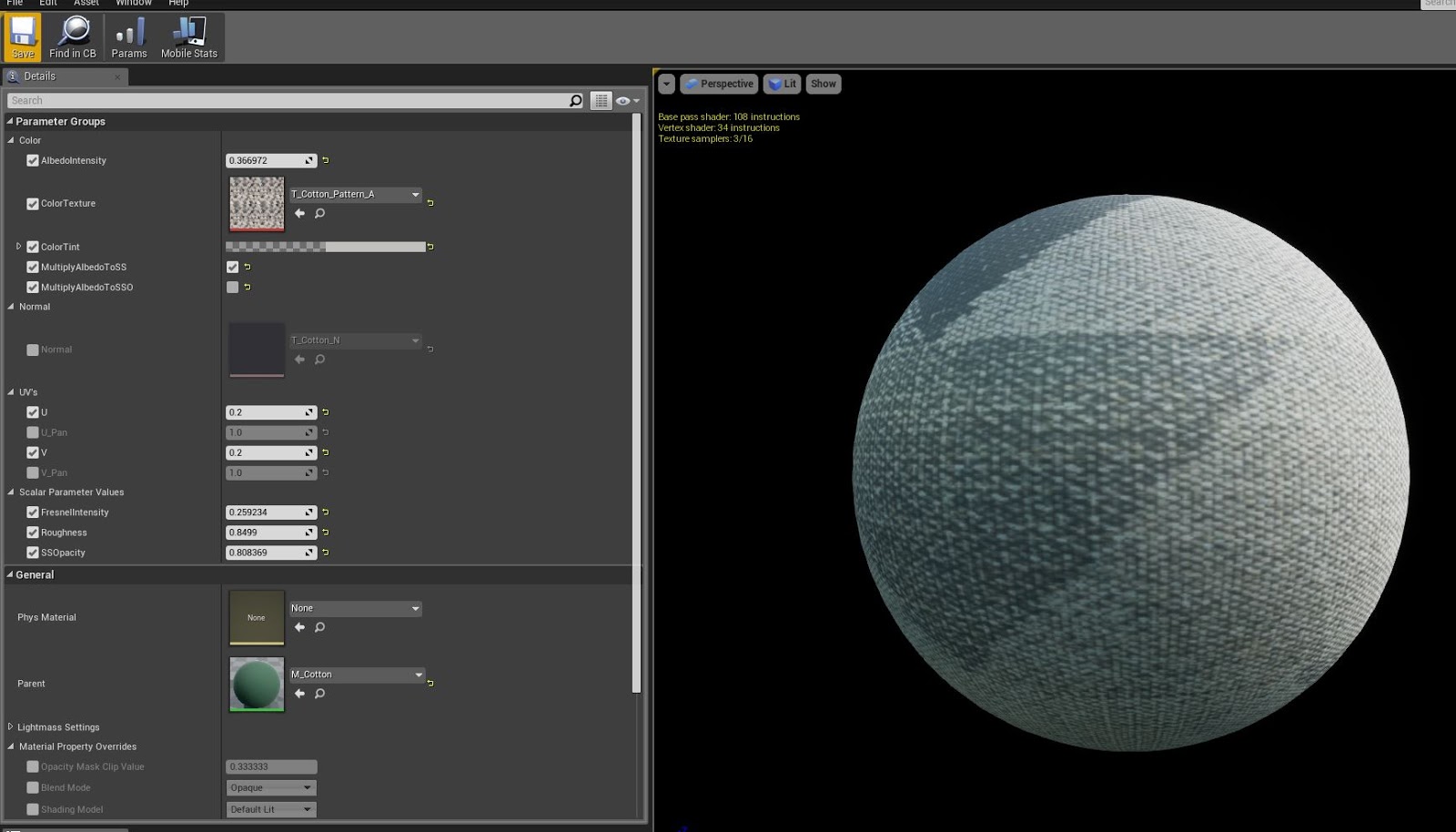Click the Find in CB toolbar icon

[72, 36]
